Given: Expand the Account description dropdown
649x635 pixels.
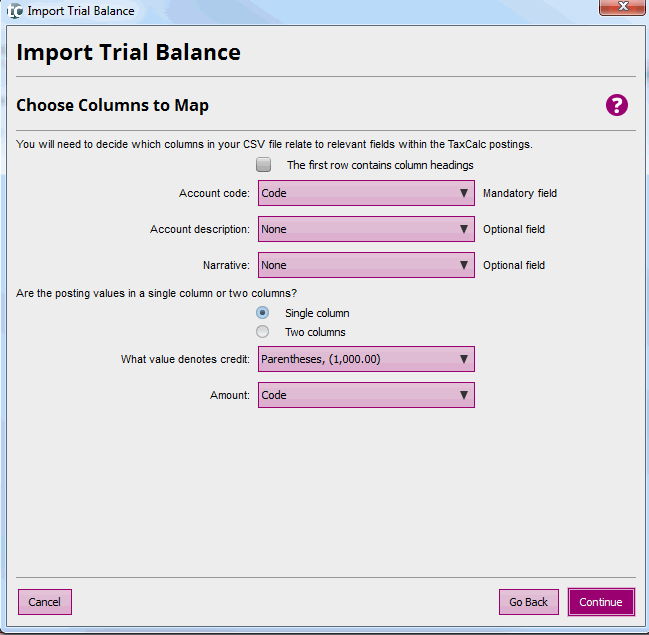Looking at the screenshot, I should click(366, 230).
